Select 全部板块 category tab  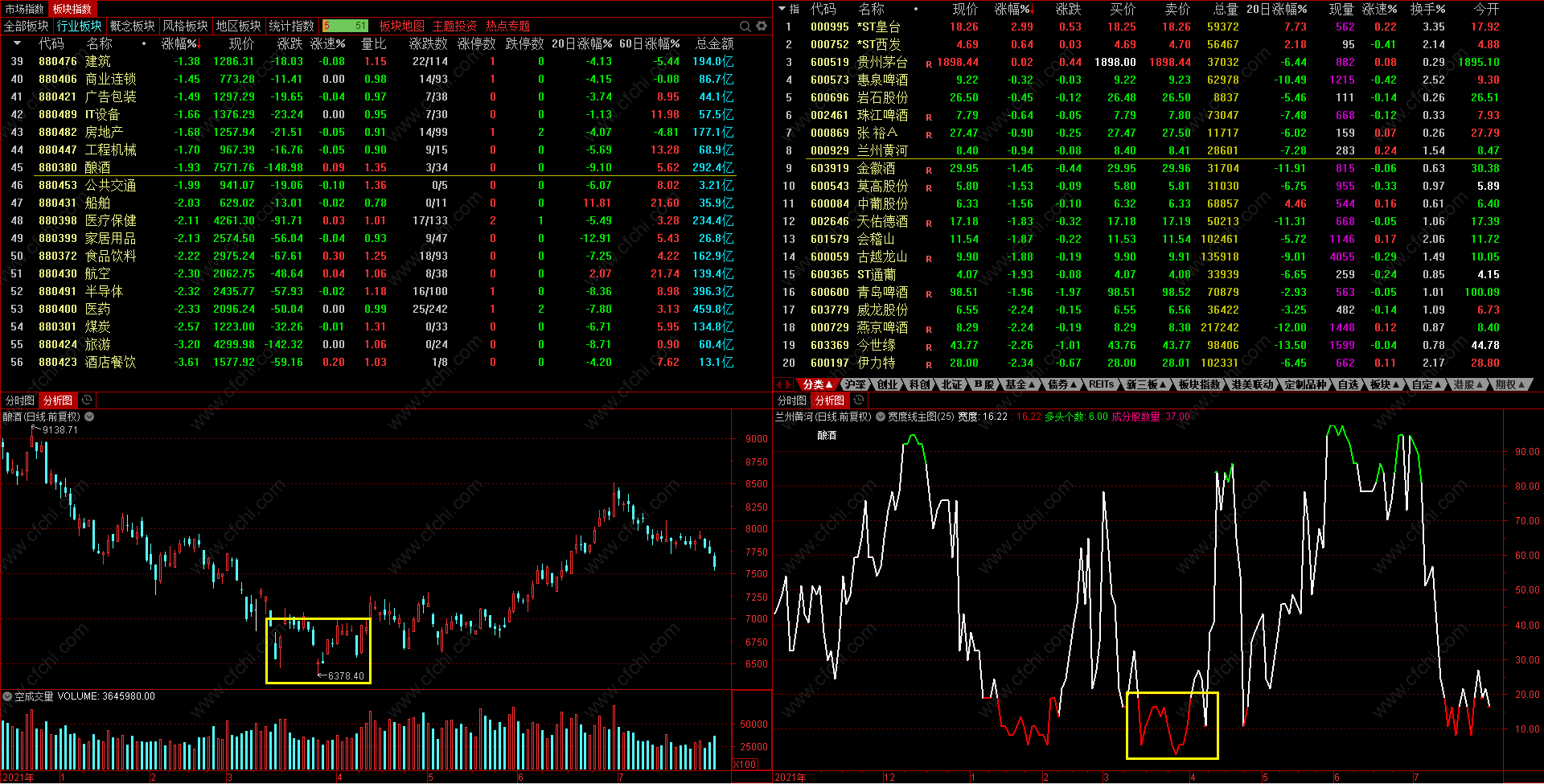pos(27,27)
